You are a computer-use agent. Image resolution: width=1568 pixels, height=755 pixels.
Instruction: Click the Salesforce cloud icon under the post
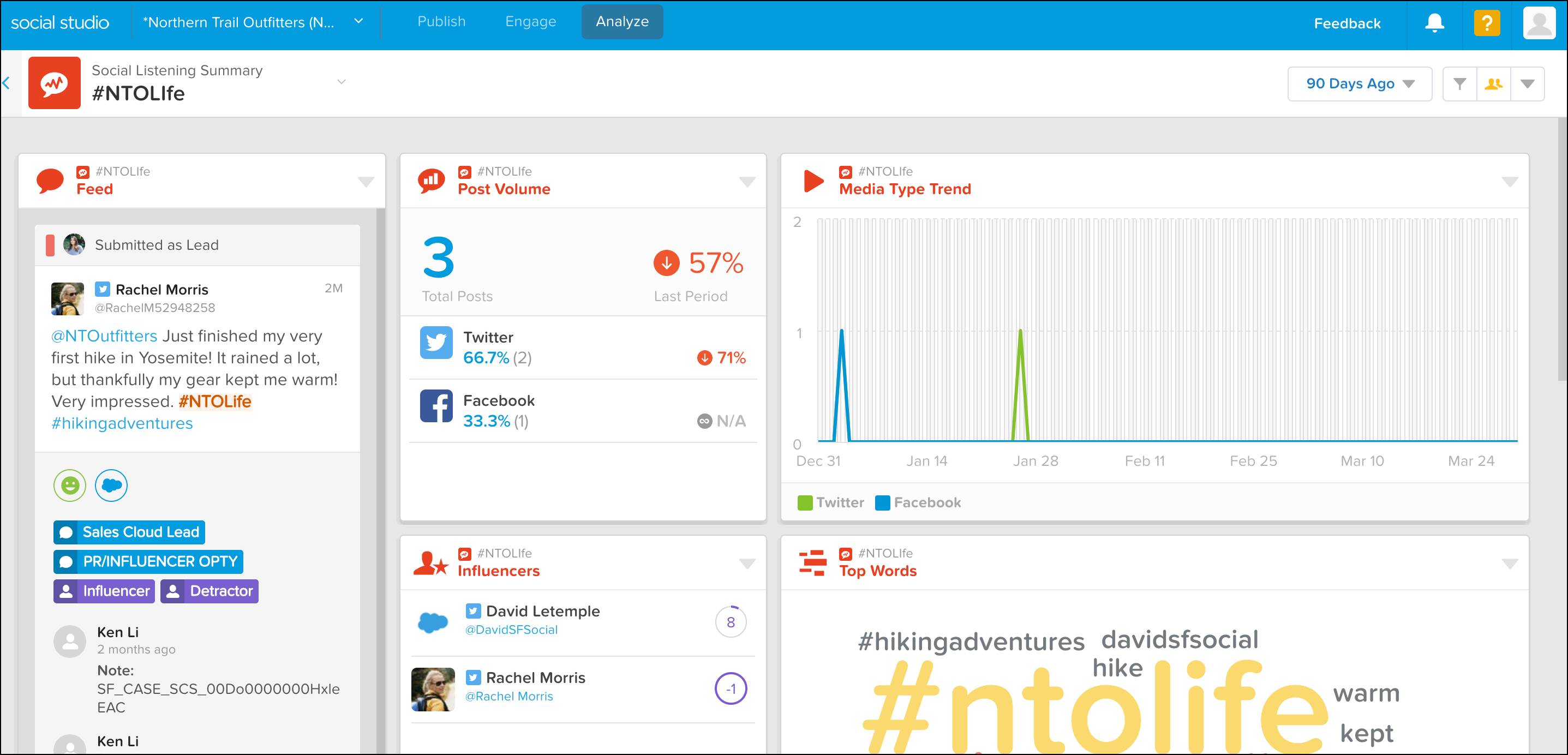coord(111,486)
